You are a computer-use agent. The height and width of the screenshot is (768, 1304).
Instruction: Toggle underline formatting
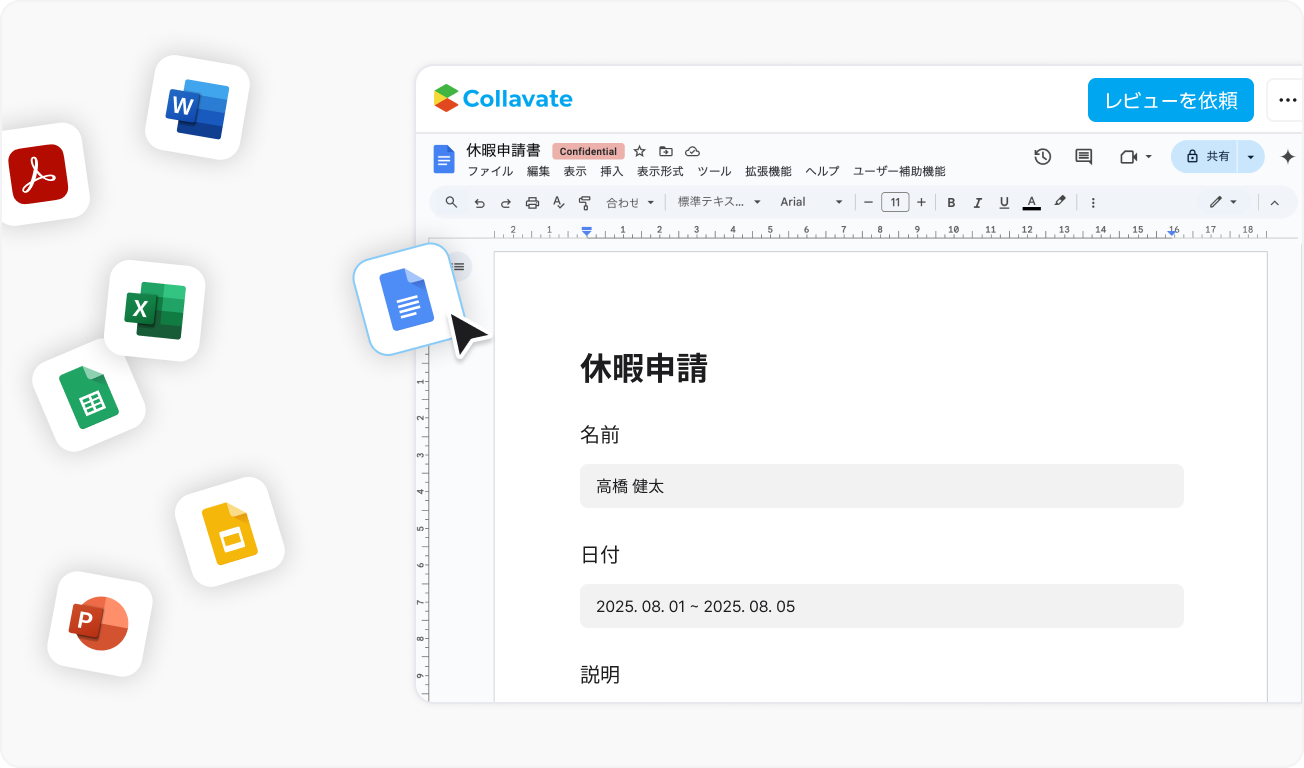click(1004, 202)
